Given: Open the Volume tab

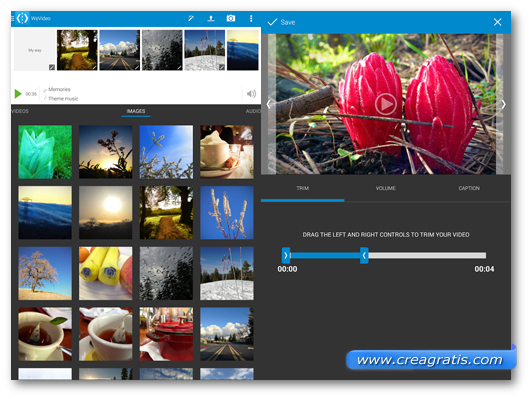Looking at the screenshot, I should [386, 188].
